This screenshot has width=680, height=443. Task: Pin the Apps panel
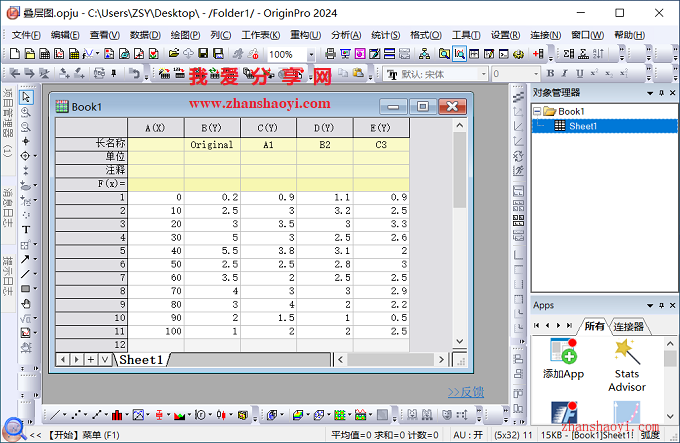point(661,306)
